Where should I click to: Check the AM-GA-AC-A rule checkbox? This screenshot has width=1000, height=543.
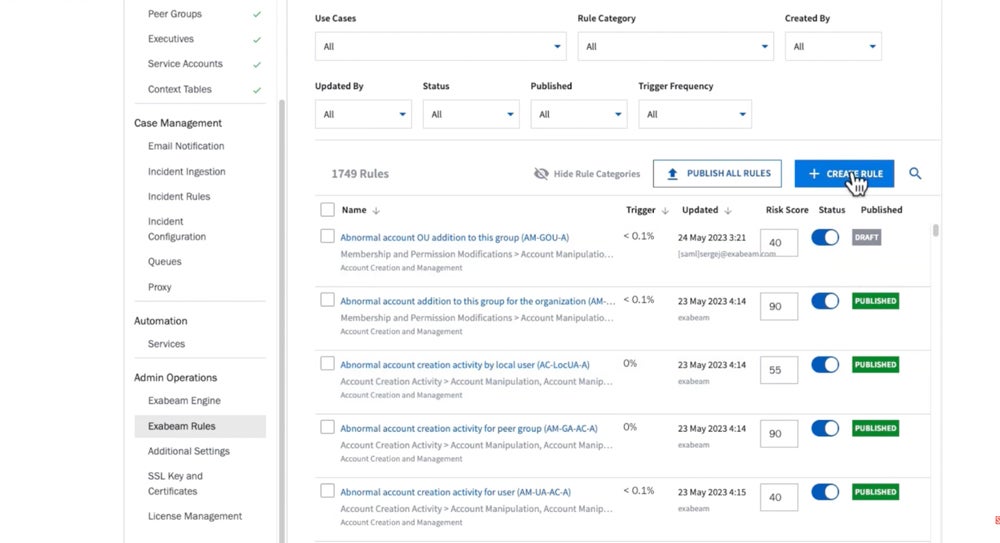[327, 427]
